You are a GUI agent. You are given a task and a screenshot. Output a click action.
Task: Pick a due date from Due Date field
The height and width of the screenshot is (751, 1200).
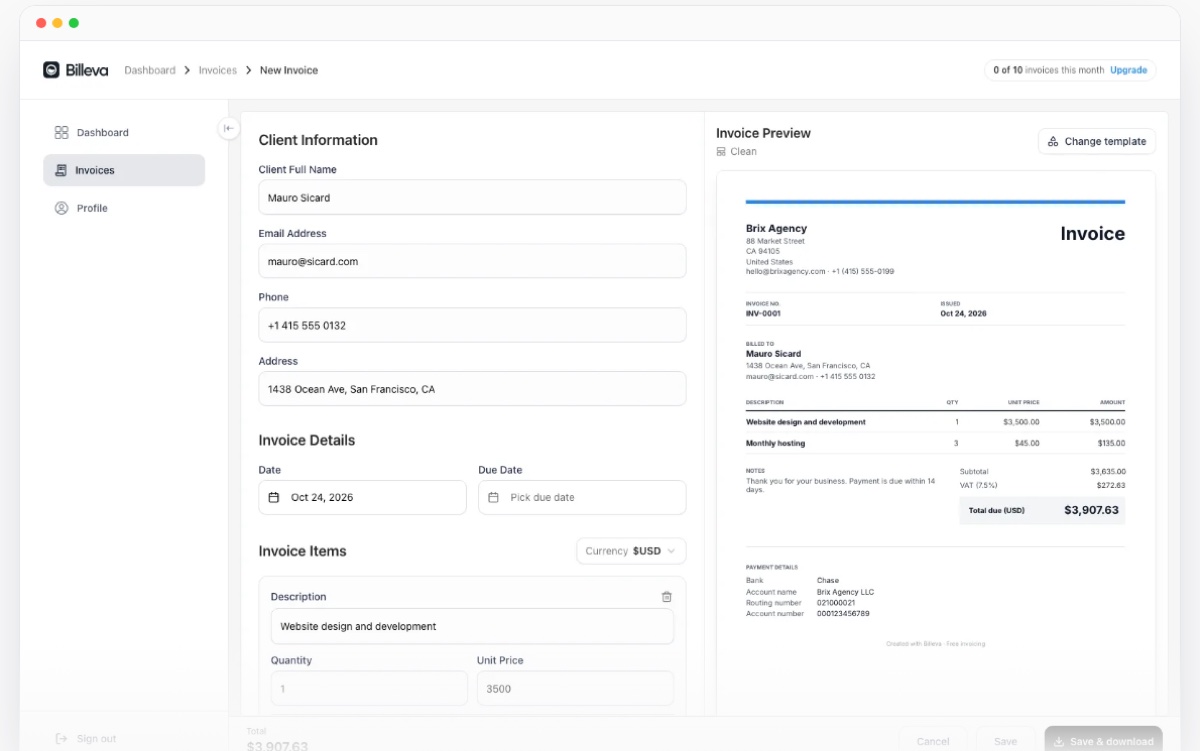[x=582, y=498]
